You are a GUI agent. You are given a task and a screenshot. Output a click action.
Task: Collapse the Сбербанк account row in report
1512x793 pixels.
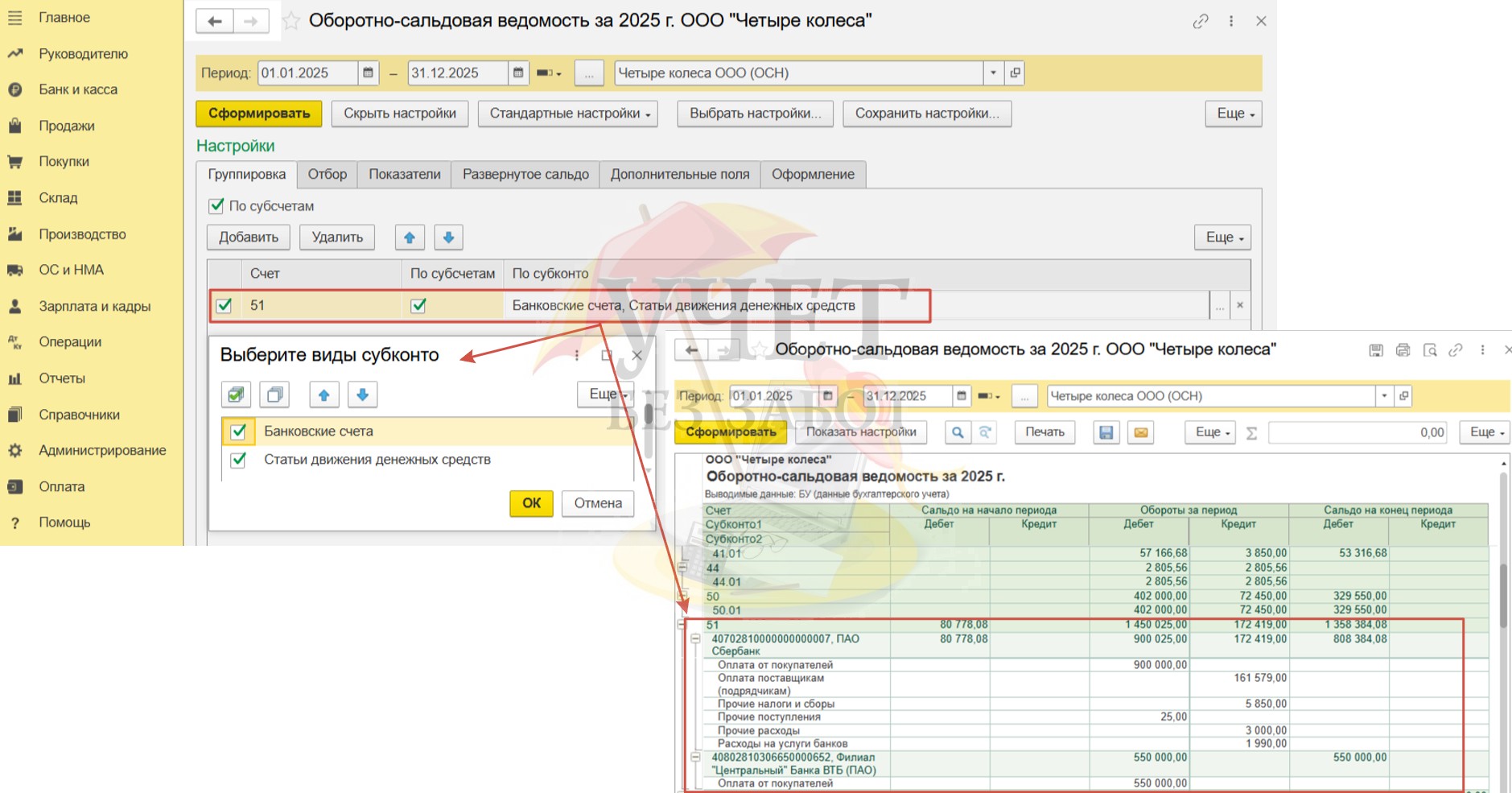[695, 638]
